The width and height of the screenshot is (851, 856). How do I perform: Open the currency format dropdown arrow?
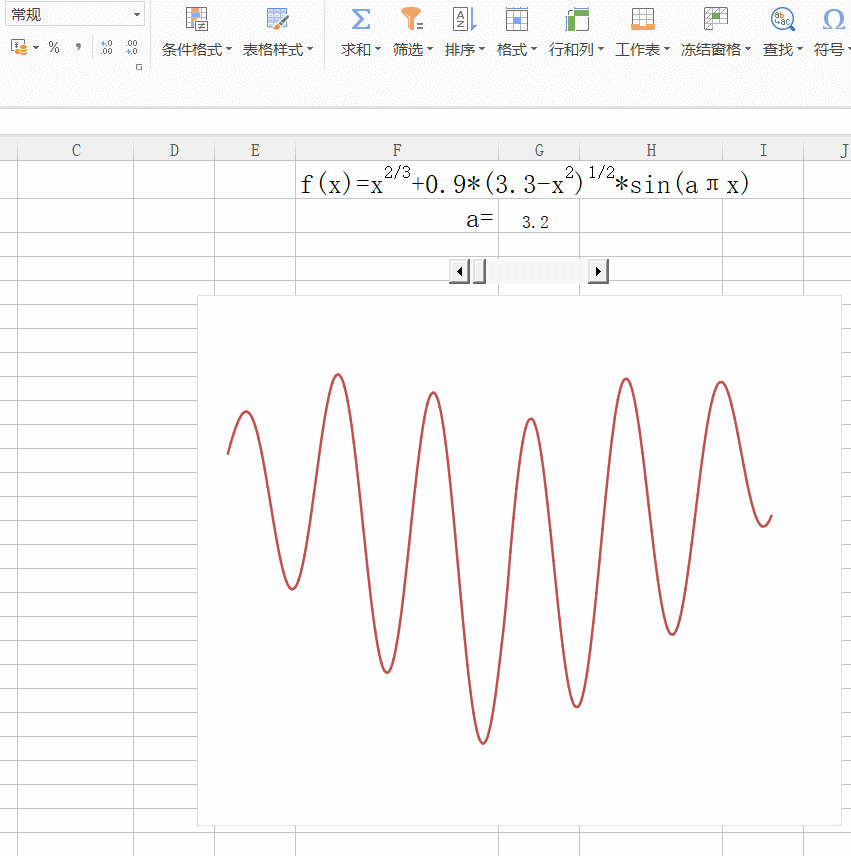36,48
